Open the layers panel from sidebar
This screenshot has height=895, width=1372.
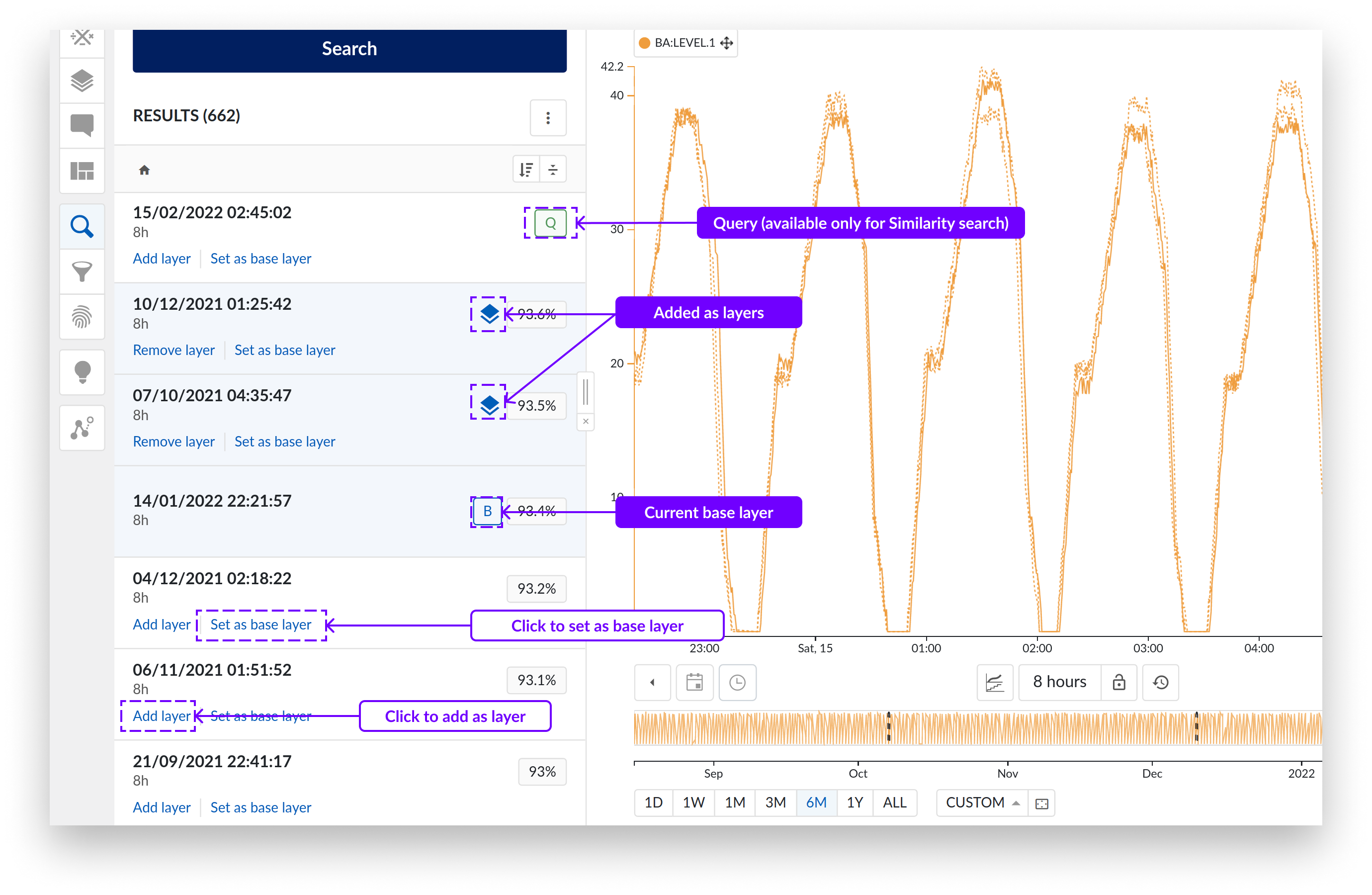click(82, 81)
